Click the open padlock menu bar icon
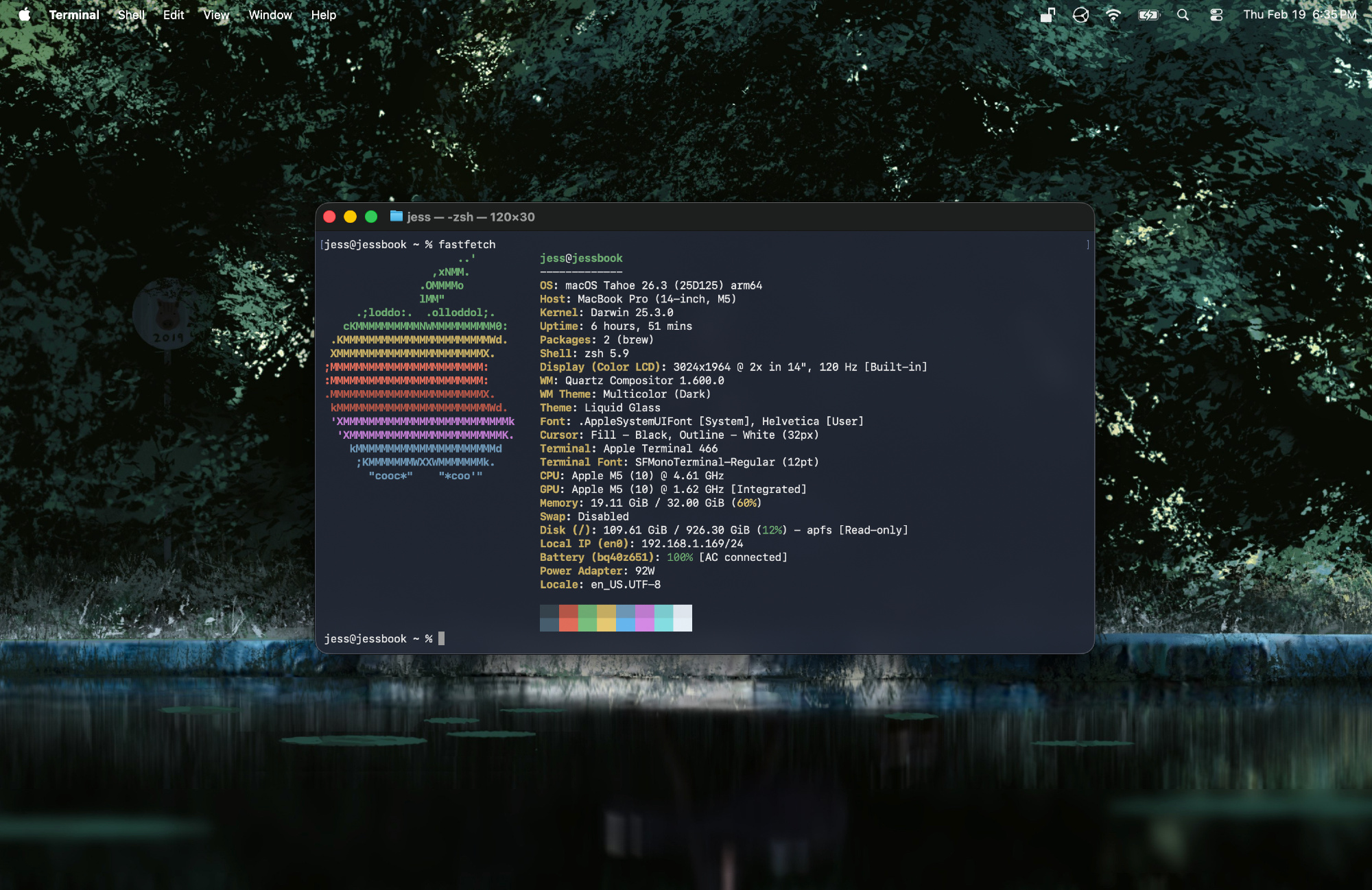Image resolution: width=1372 pixels, height=890 pixels. click(1048, 14)
